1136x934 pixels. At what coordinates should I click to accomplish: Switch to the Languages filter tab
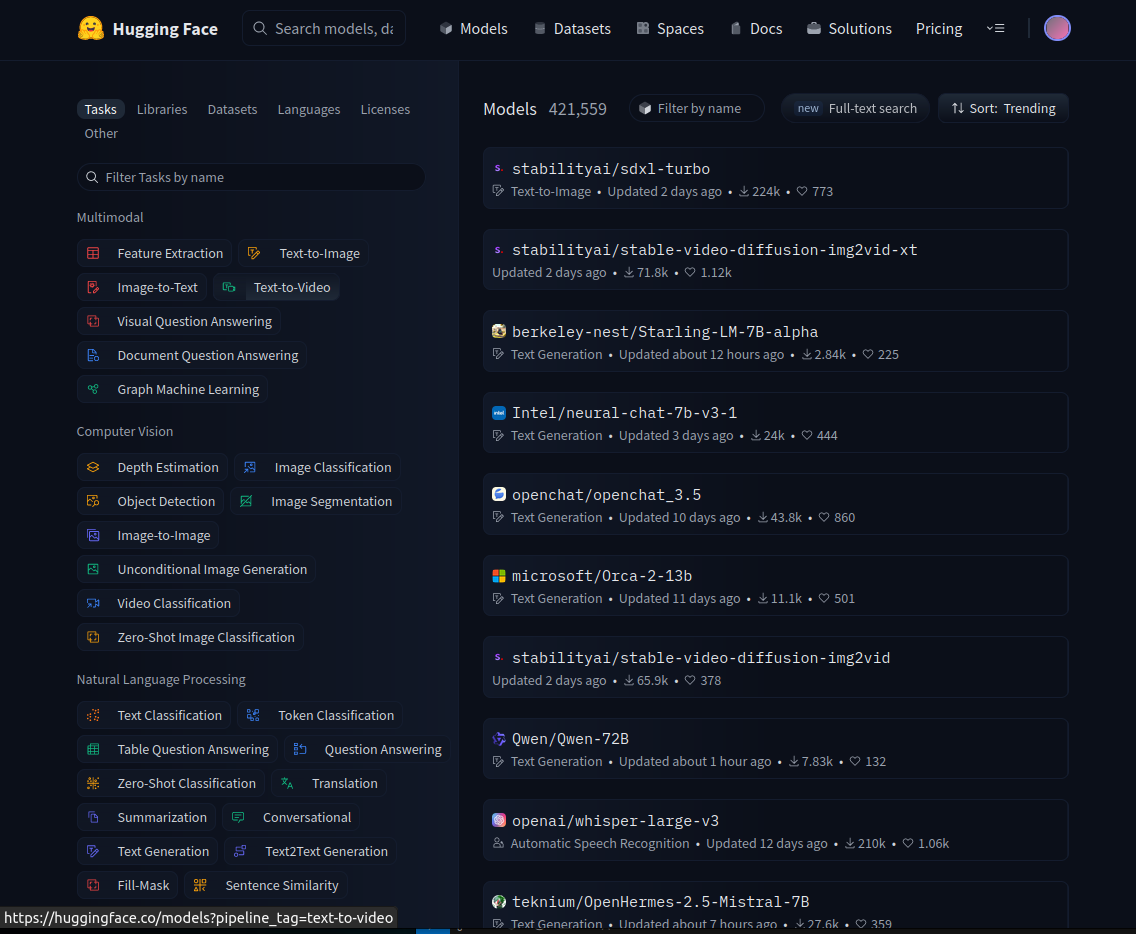(309, 109)
